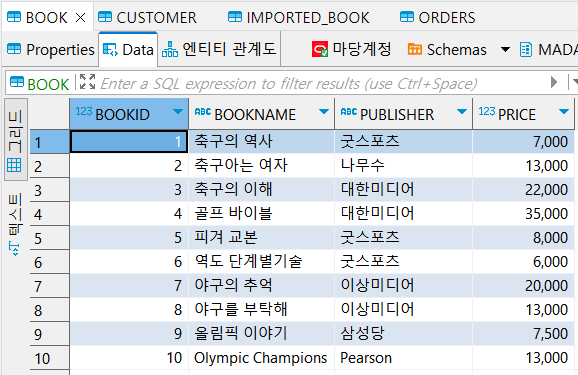The image size is (578, 375).
Task: Click publisher cell '삼성당'
Action: [x=403, y=333]
